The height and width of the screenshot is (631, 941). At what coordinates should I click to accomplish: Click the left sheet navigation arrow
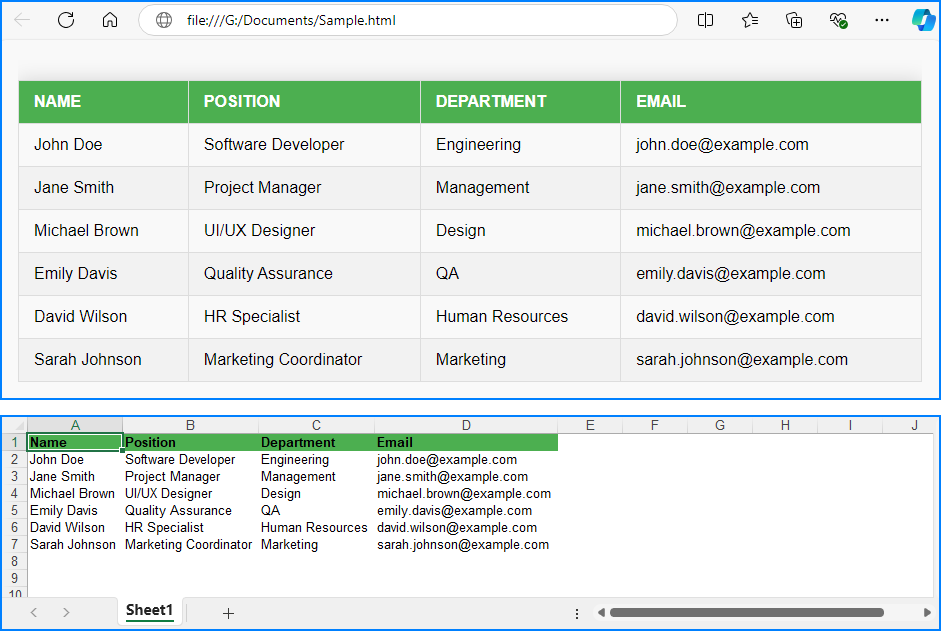click(33, 612)
